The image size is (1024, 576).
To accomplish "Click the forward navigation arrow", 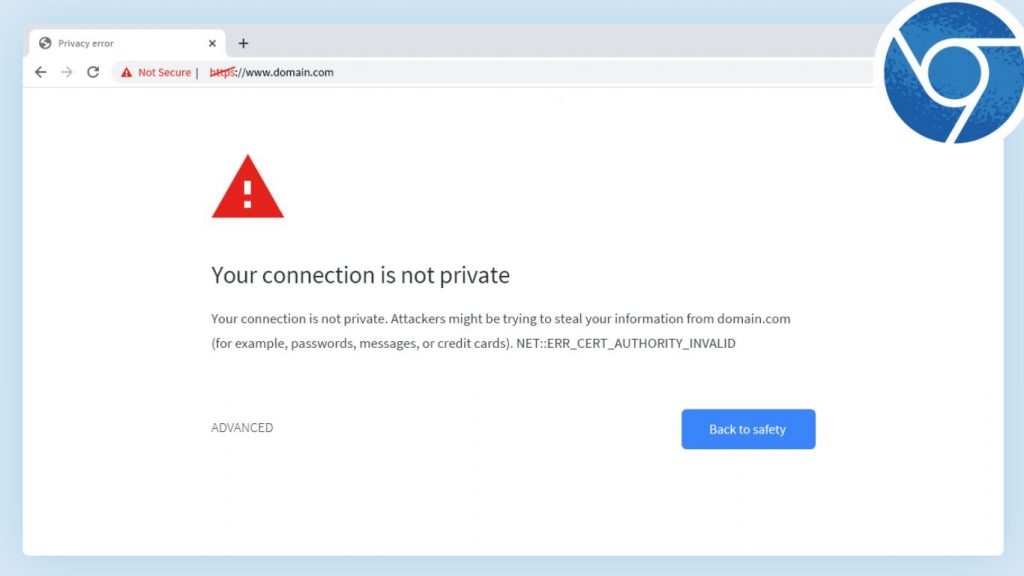I will point(66,72).
